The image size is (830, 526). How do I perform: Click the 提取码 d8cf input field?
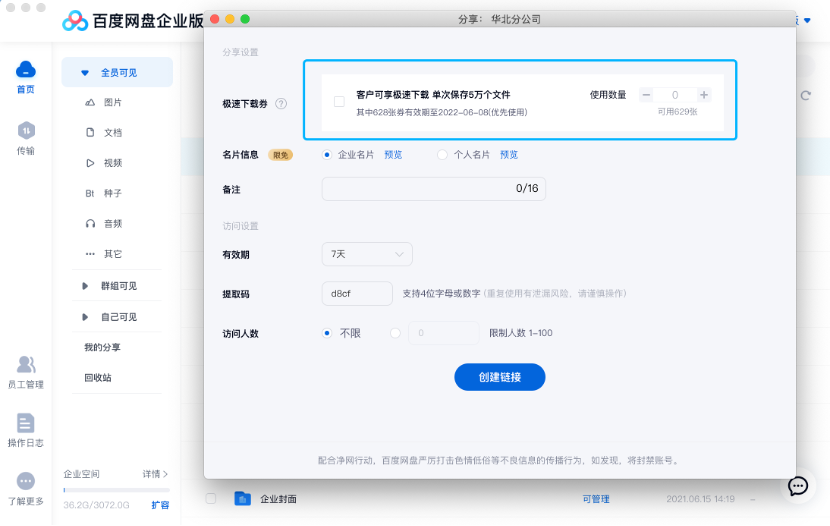pyautogui.click(x=357, y=293)
